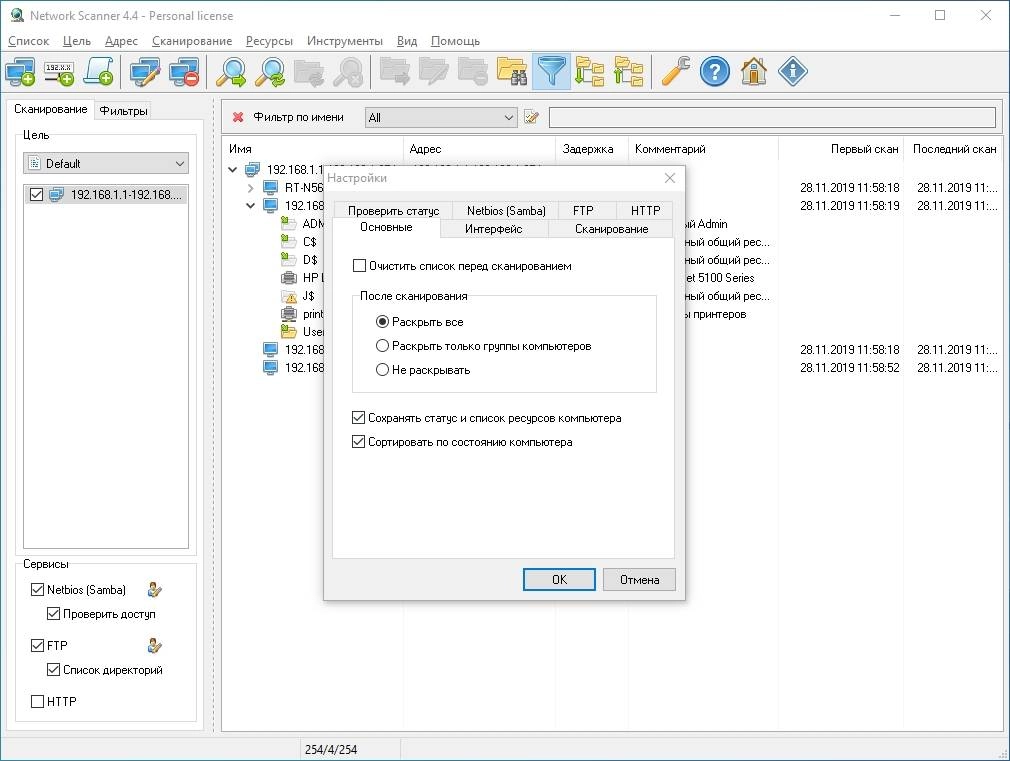Image resolution: width=1010 pixels, height=761 pixels.
Task: Click the blue info diamond icon
Action: (x=793, y=72)
